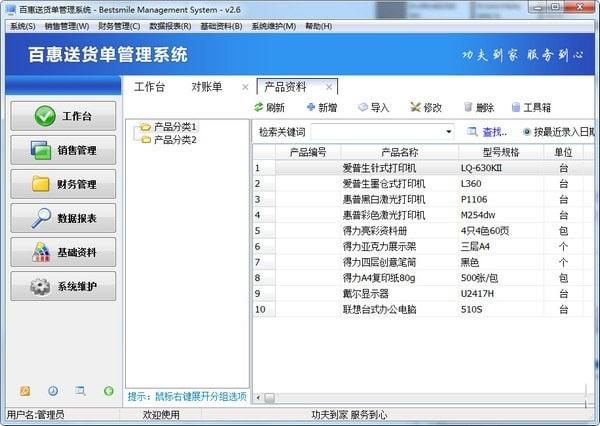Close the 对账单 tab

[x=245, y=87]
